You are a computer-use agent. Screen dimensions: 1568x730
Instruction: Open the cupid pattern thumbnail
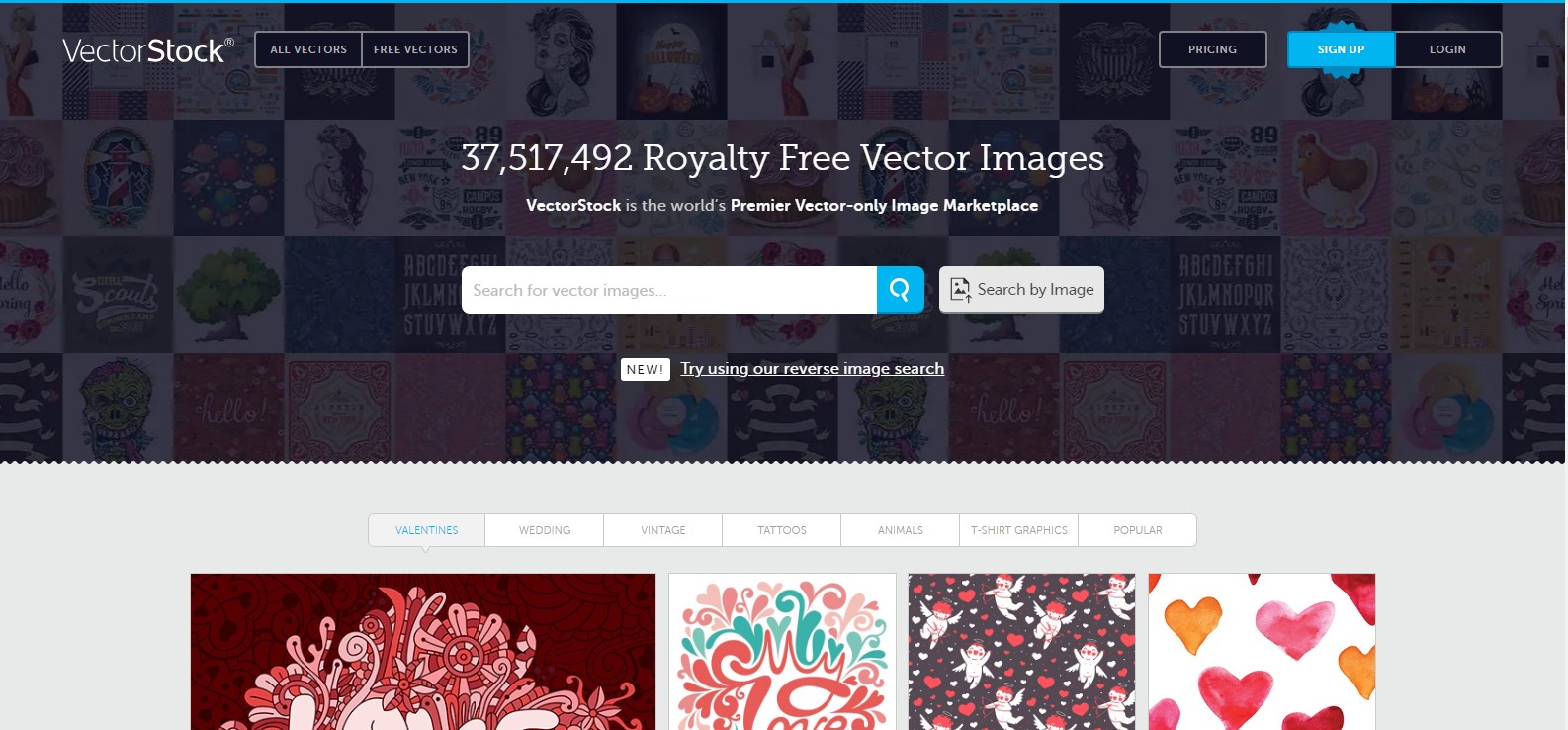click(x=1022, y=652)
